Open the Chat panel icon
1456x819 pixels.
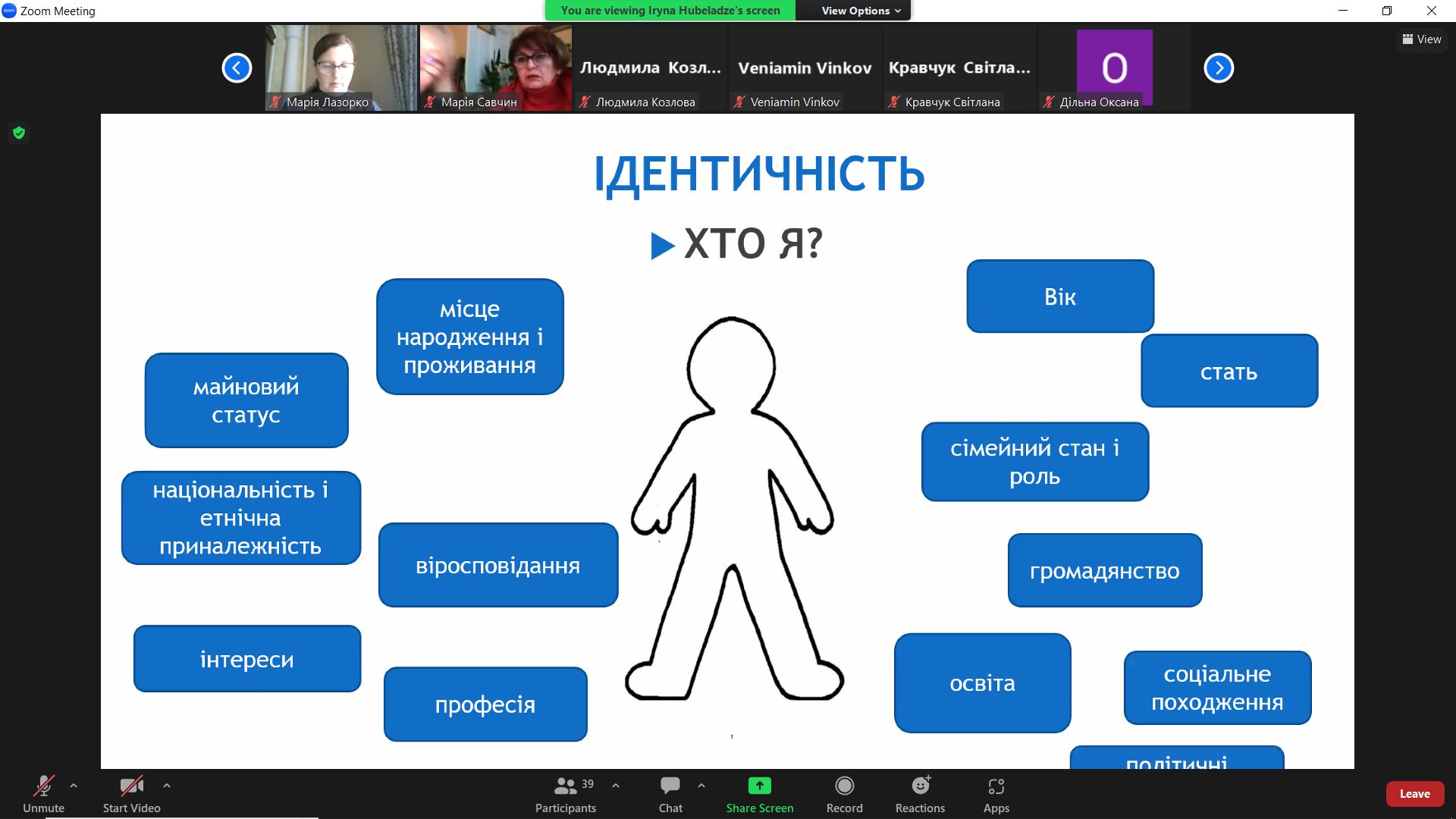coord(670,786)
